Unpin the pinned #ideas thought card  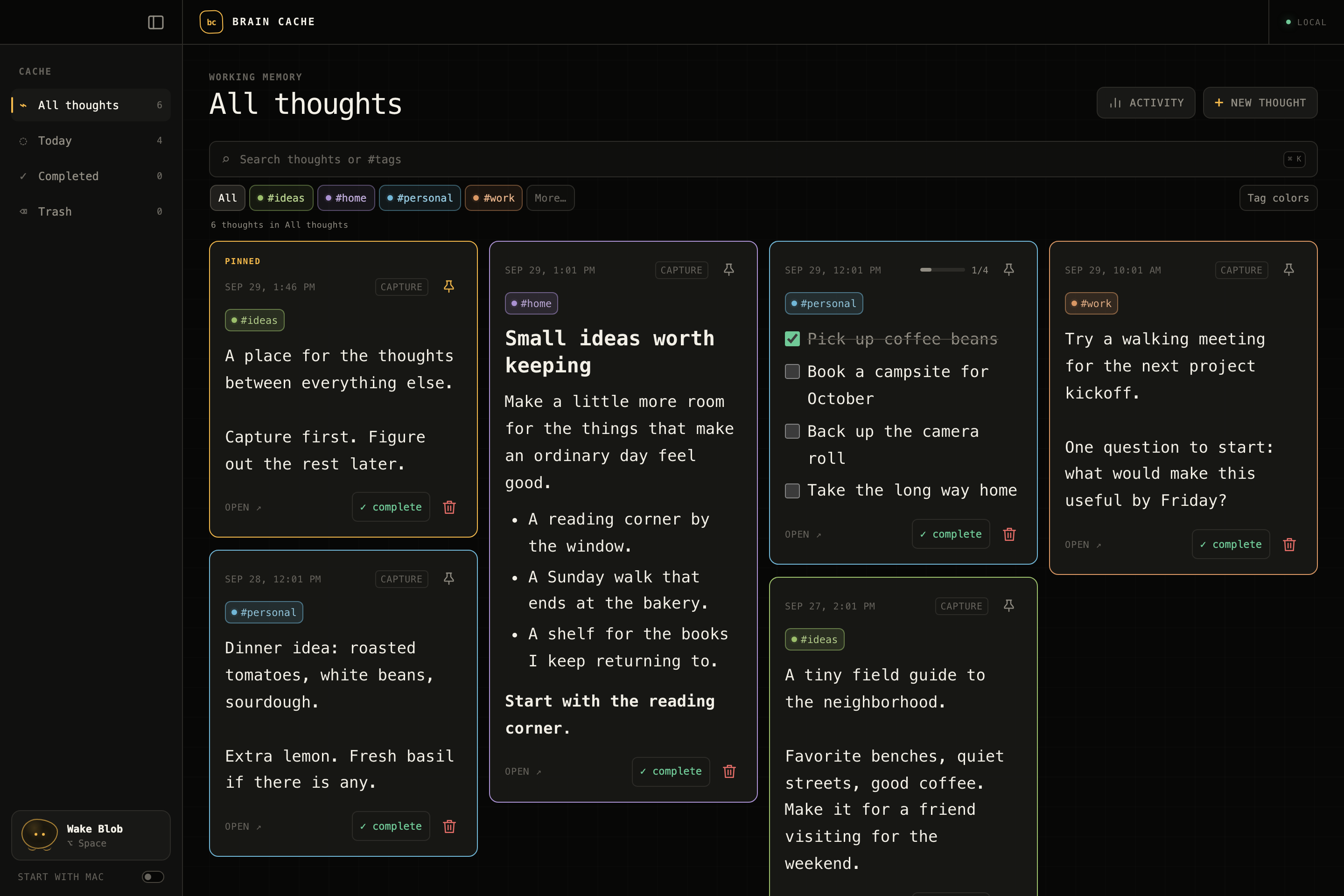[x=449, y=286]
